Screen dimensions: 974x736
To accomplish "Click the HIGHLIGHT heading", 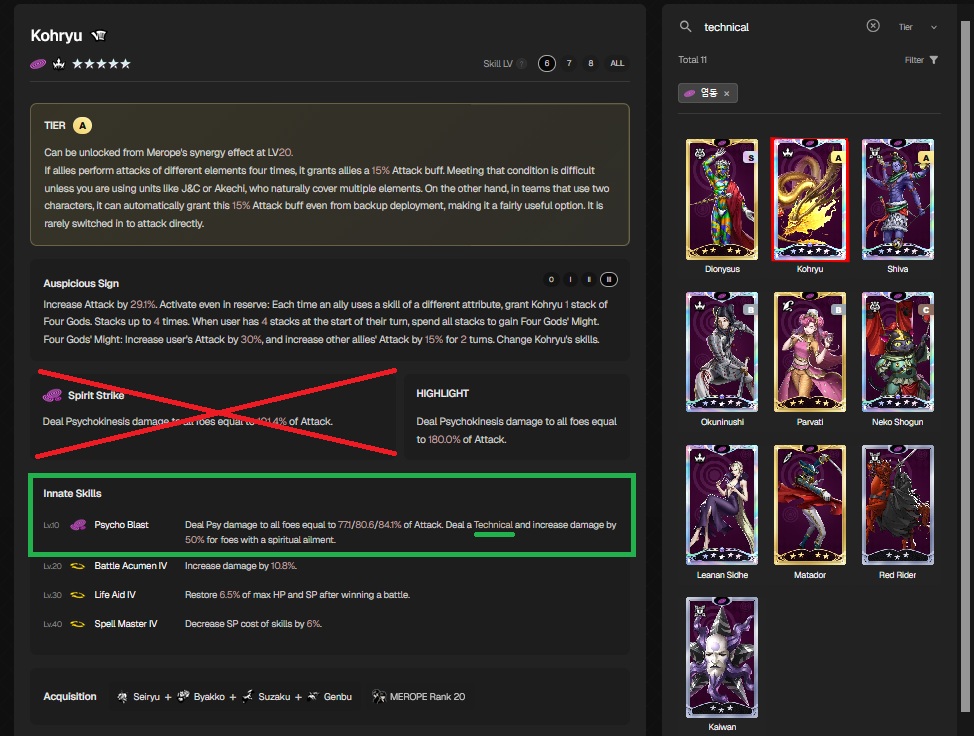I will coord(442,393).
